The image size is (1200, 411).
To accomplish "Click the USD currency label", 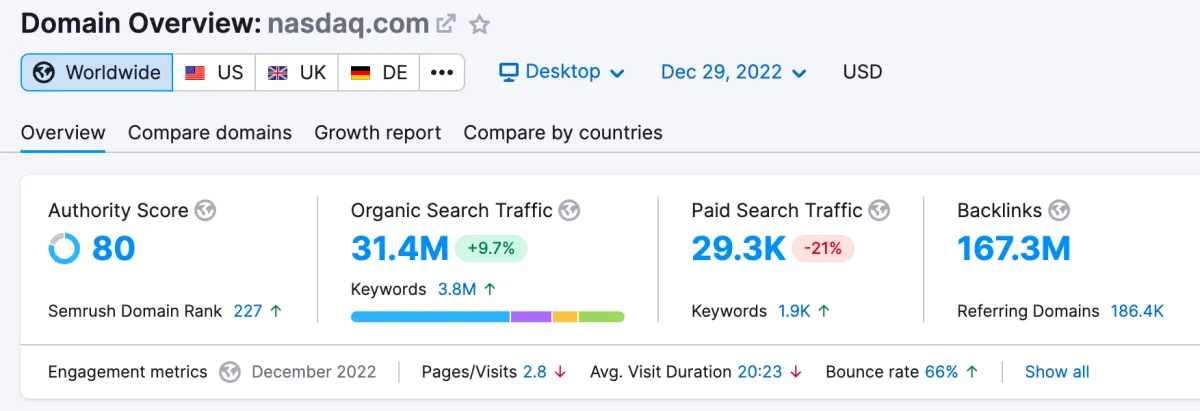I will (863, 72).
